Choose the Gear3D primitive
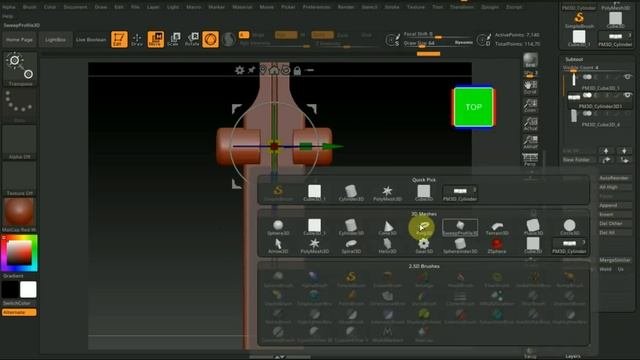Screen dimensions: 640x360 point(424,246)
